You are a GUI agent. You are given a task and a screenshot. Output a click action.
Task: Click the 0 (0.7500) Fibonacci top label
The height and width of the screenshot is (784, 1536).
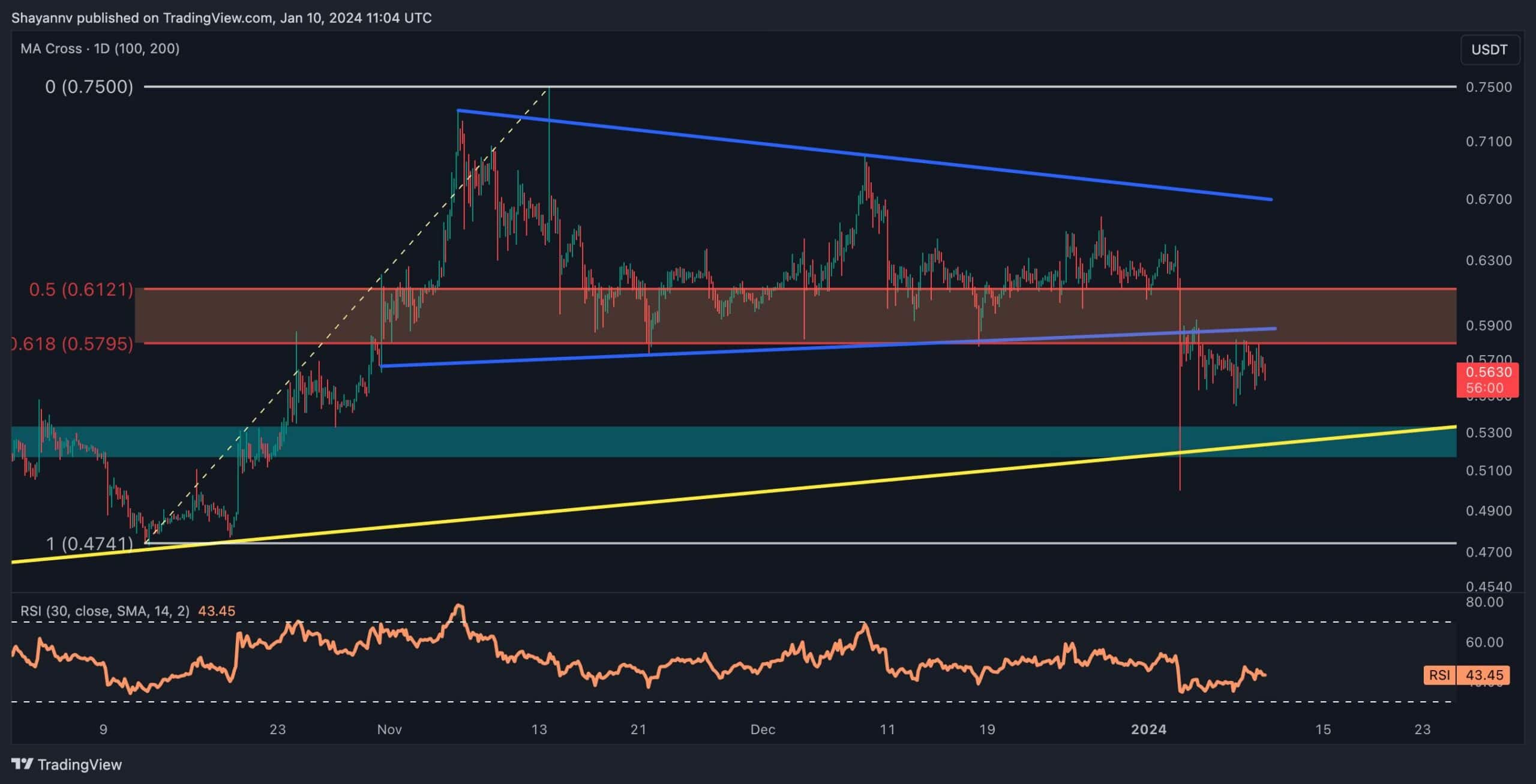tap(89, 87)
